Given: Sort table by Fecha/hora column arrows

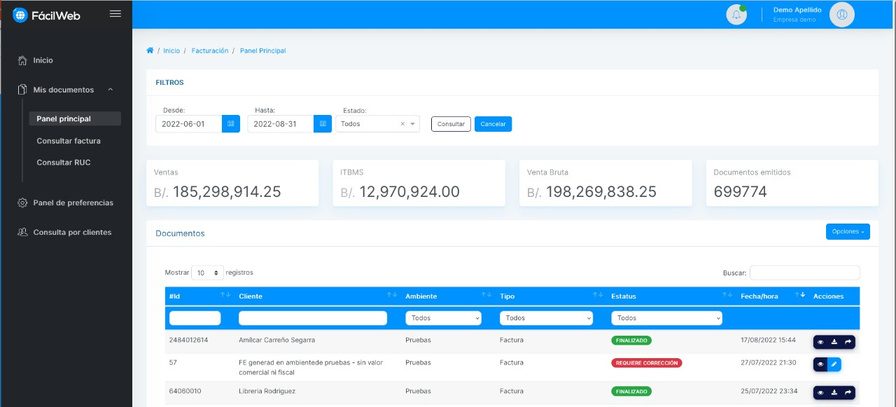Looking at the screenshot, I should pyautogui.click(x=800, y=295).
